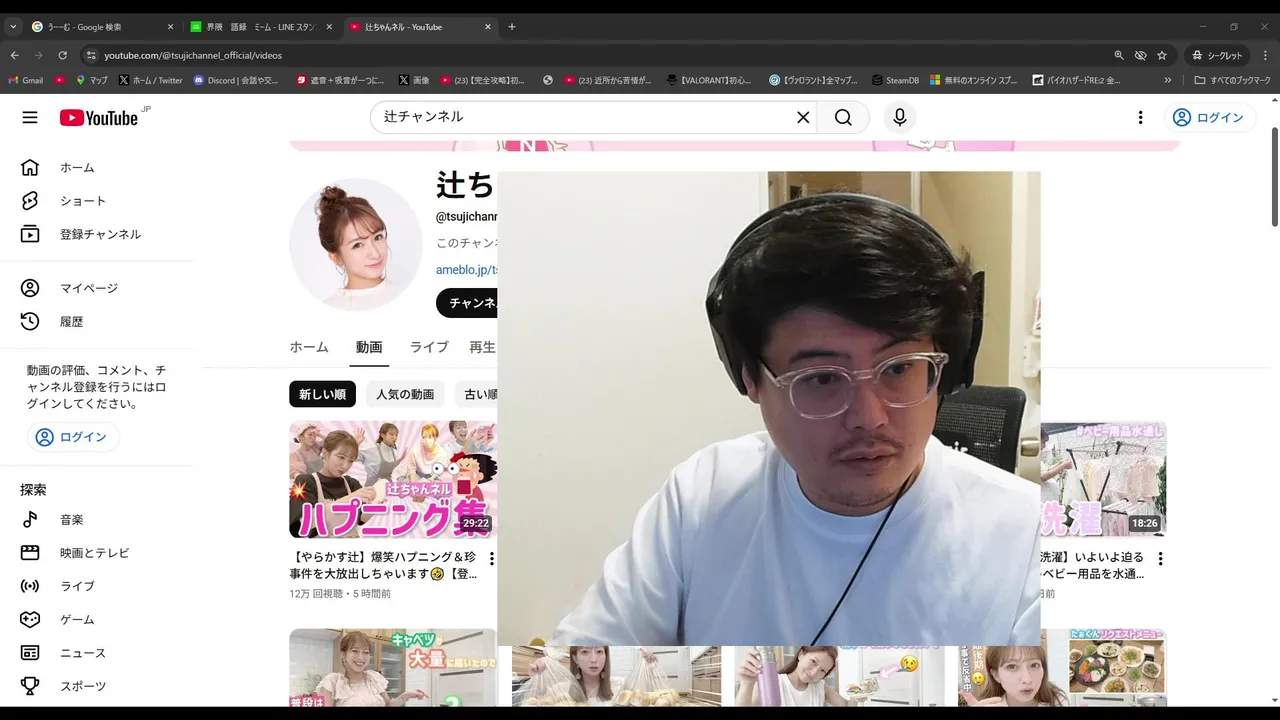The width and height of the screenshot is (1280, 720).
Task: Clear the search box with the X icon
Action: 803,117
